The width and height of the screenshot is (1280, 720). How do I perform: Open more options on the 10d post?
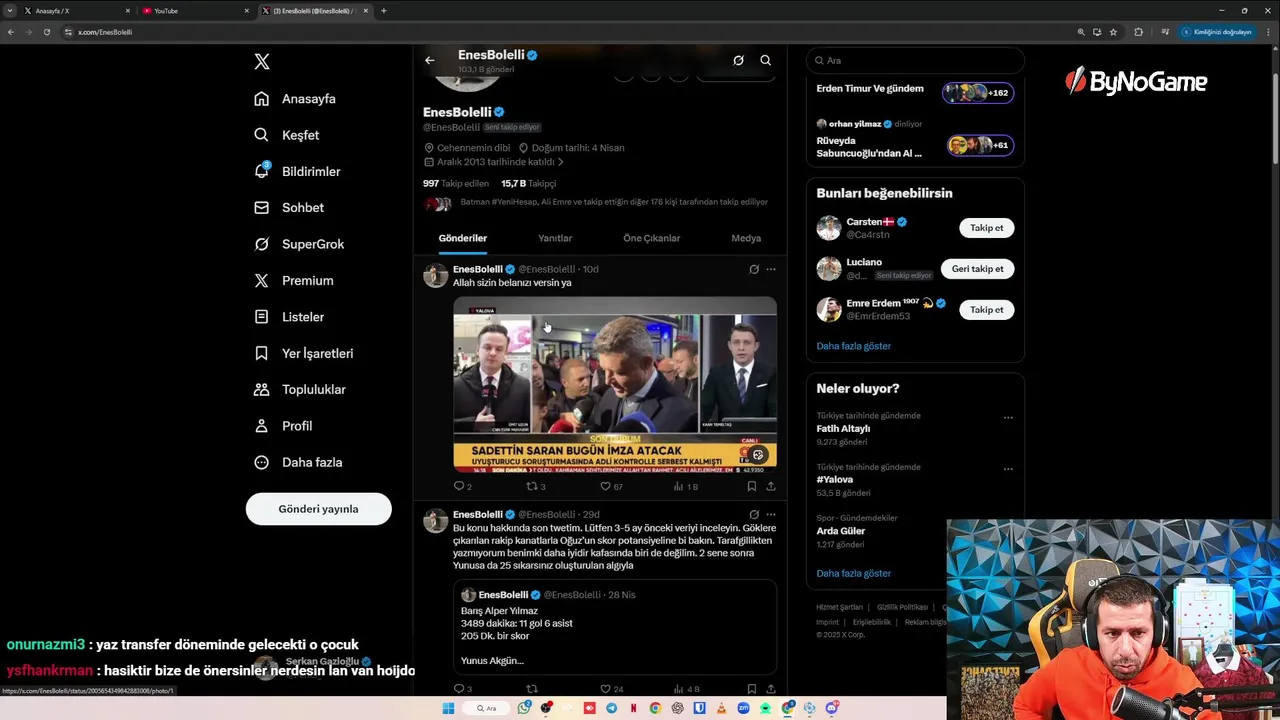(770, 269)
